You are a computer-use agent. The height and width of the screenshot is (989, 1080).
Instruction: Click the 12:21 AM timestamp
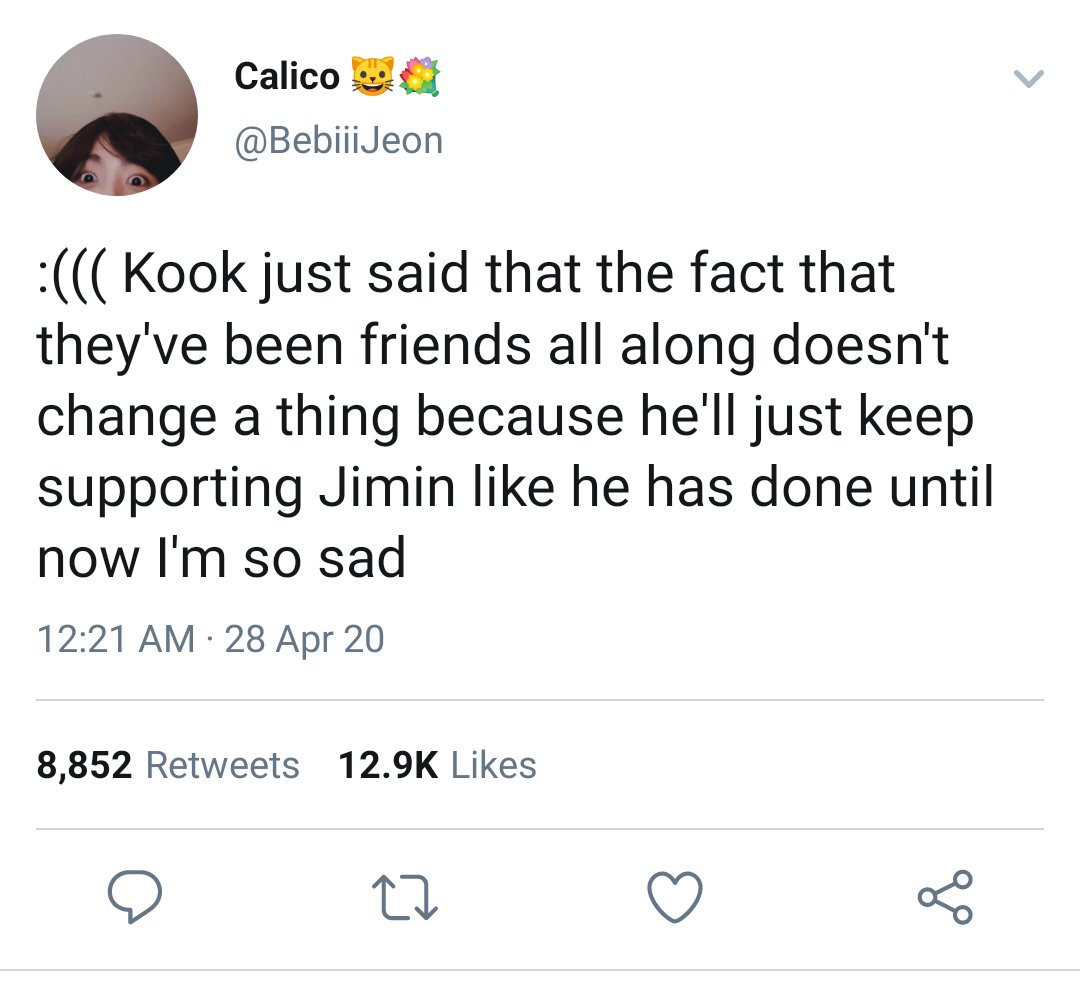click(116, 638)
